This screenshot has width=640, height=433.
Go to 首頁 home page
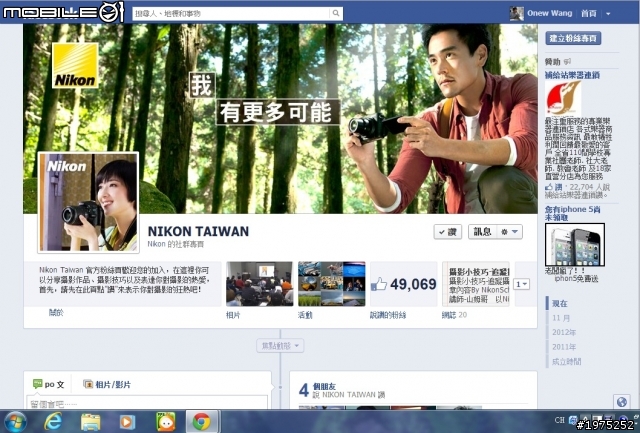(589, 13)
